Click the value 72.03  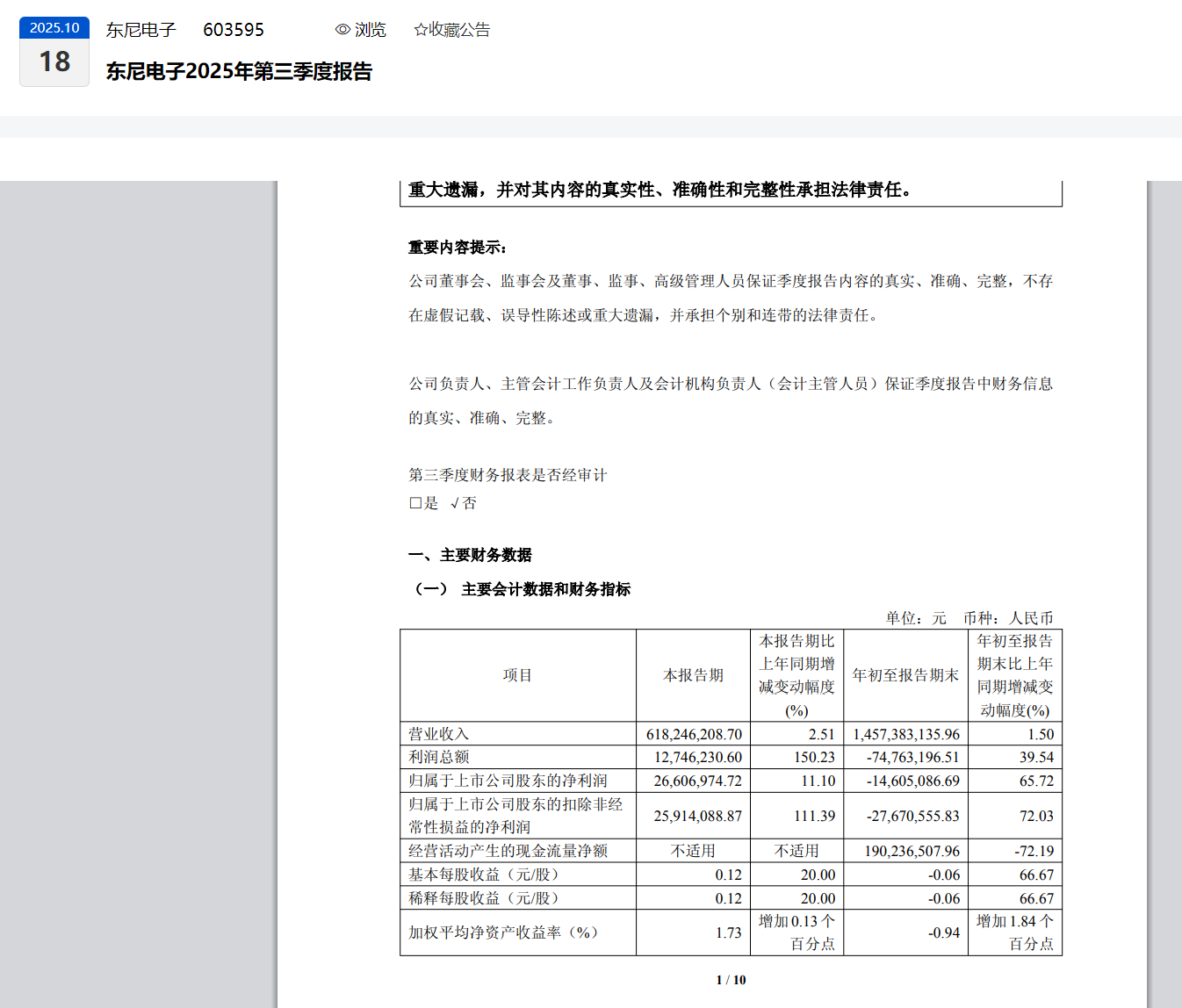coord(1036,816)
